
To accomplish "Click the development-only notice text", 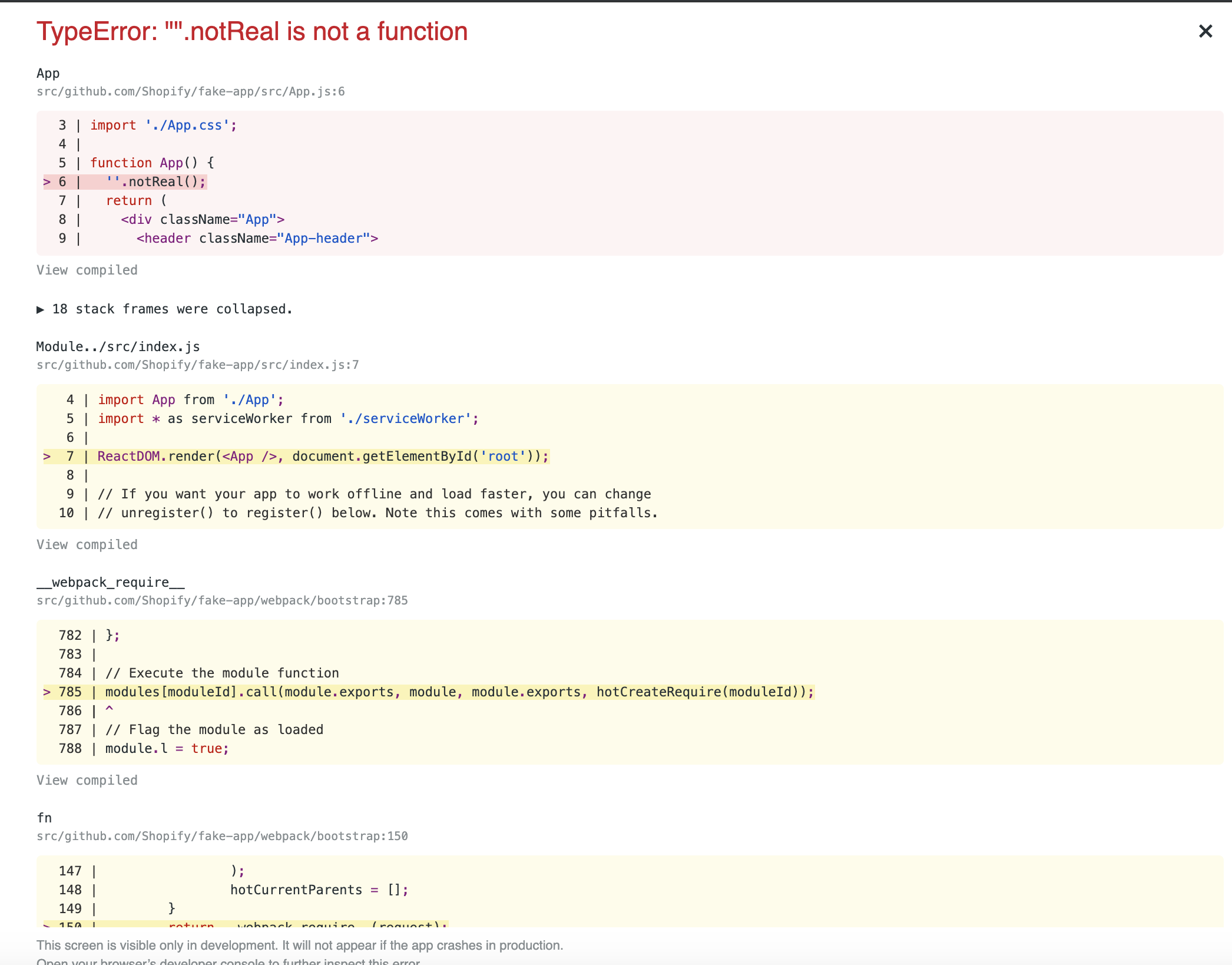I will coord(300,945).
